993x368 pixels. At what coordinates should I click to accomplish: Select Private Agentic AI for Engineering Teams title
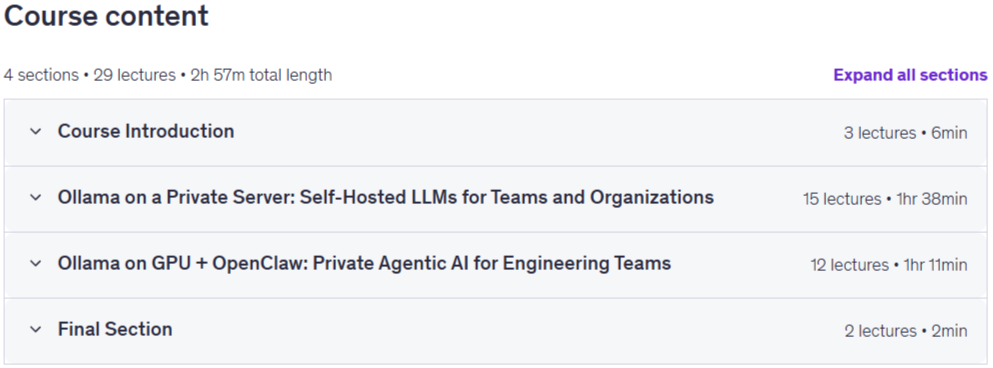(x=364, y=263)
